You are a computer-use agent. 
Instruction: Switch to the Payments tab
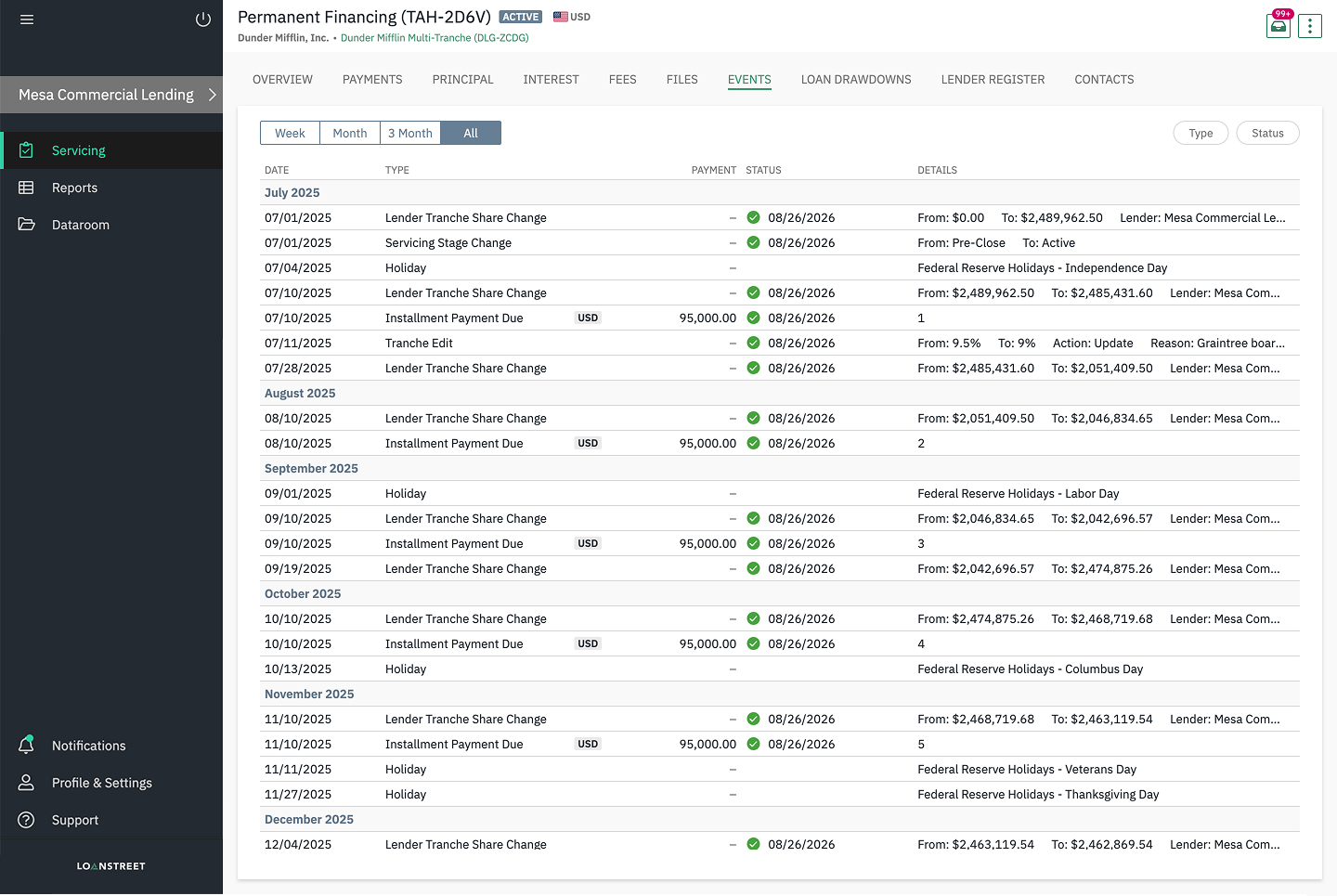tap(372, 80)
